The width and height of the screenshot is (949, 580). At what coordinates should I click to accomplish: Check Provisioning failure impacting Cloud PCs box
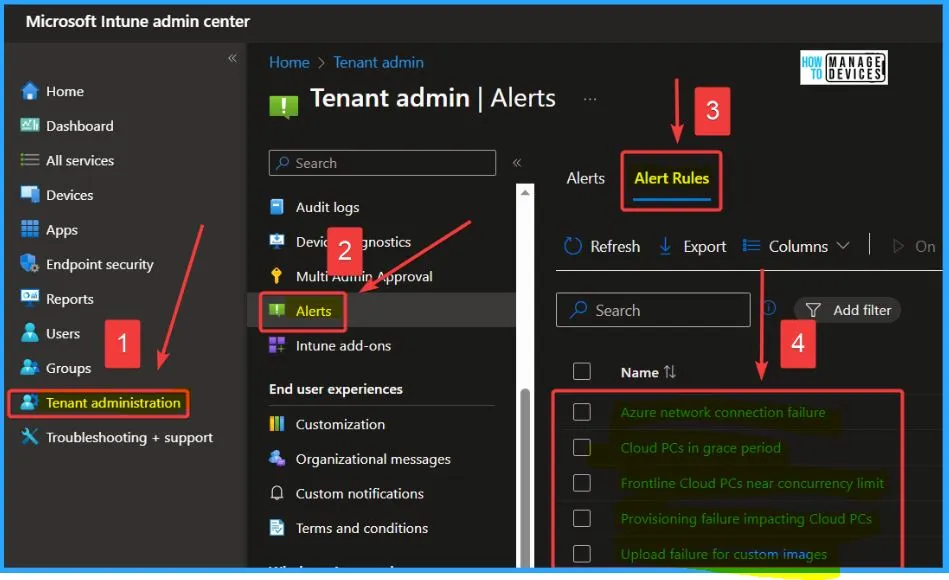[x=582, y=518]
